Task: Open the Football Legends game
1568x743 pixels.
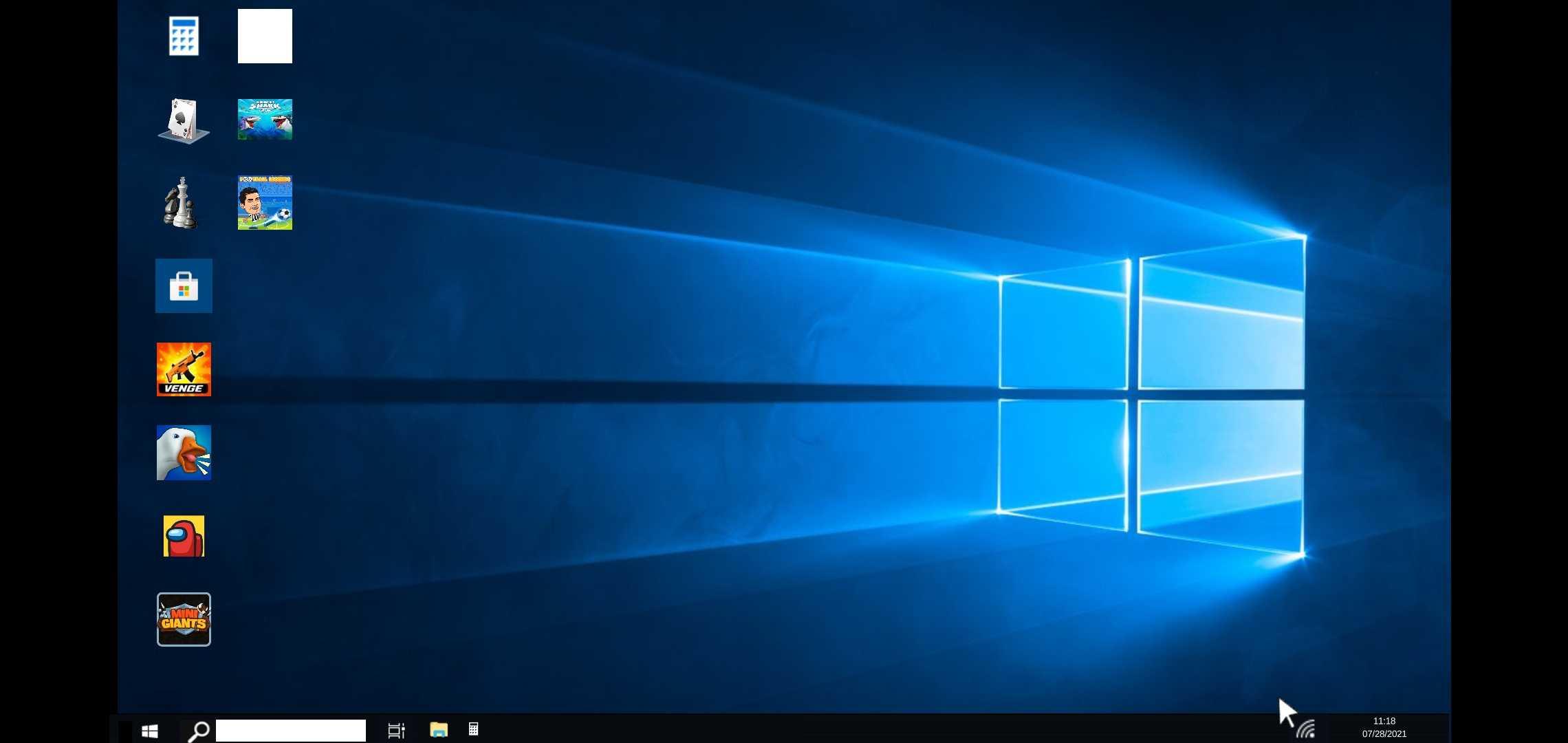Action: coord(265,203)
